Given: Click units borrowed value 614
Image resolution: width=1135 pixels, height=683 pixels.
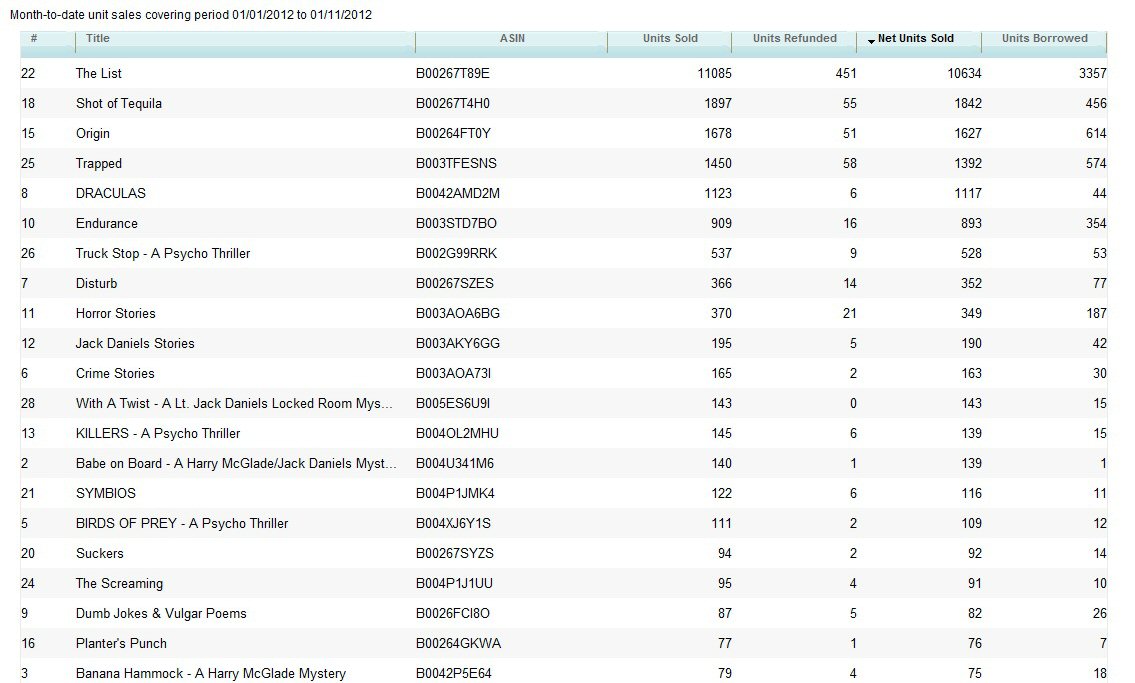Looking at the screenshot, I should [x=1096, y=134].
